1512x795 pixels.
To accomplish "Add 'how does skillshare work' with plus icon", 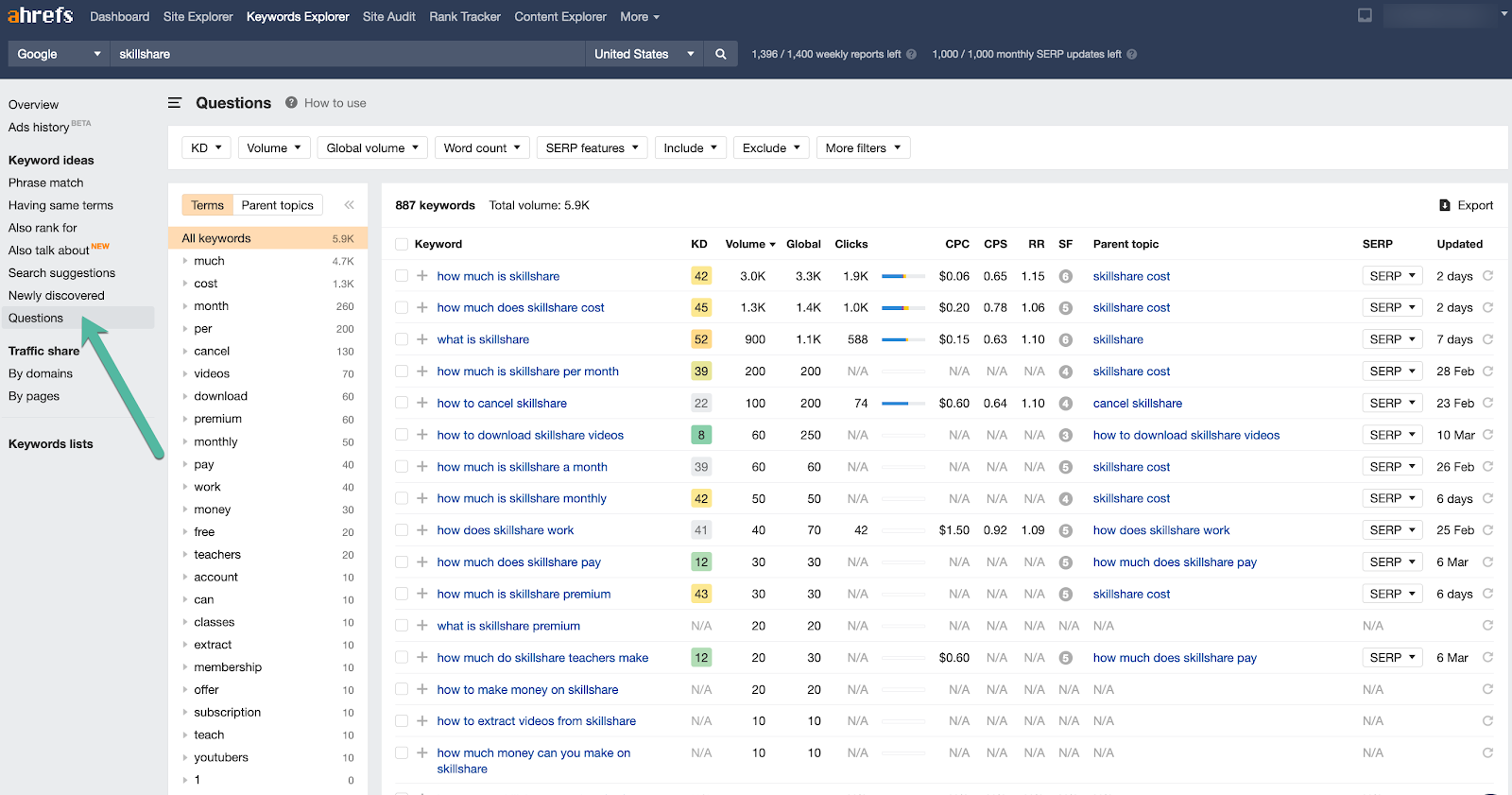I will tap(422, 530).
